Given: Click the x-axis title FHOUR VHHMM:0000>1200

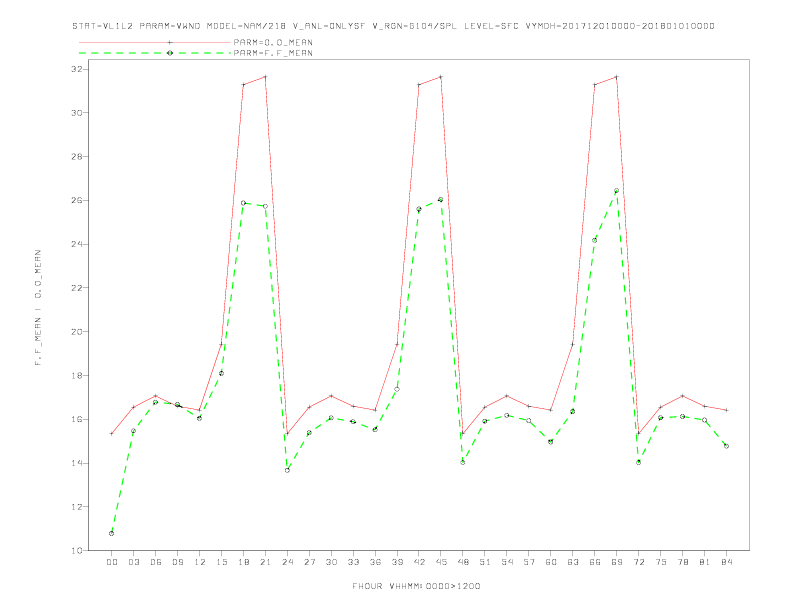Looking at the screenshot, I should point(416,586).
